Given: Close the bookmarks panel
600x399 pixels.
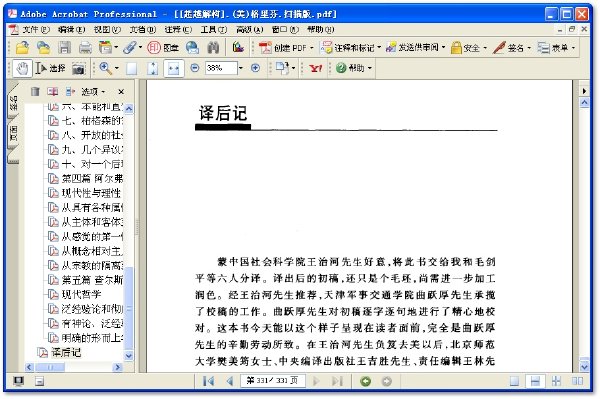Looking at the screenshot, I should point(121,92).
